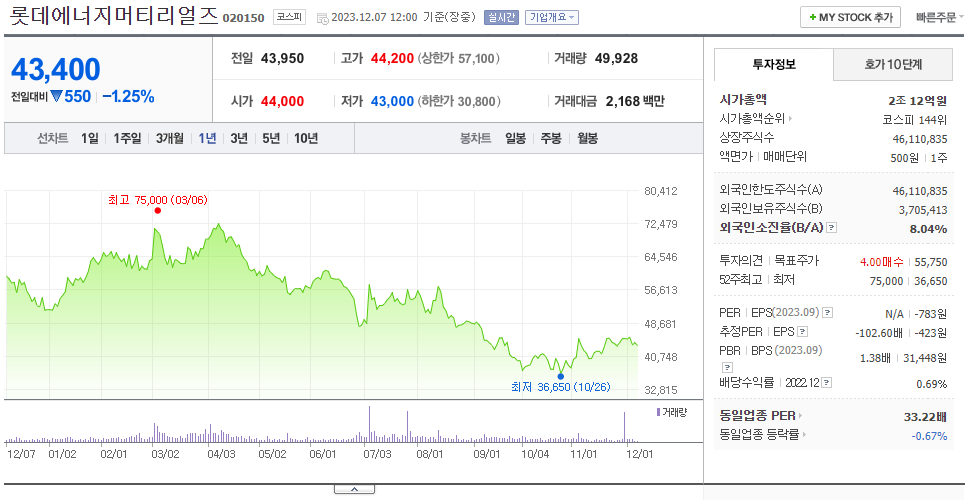Click target price 55,750
Image resolution: width=968 pixels, height=500 pixels.
(x=931, y=262)
